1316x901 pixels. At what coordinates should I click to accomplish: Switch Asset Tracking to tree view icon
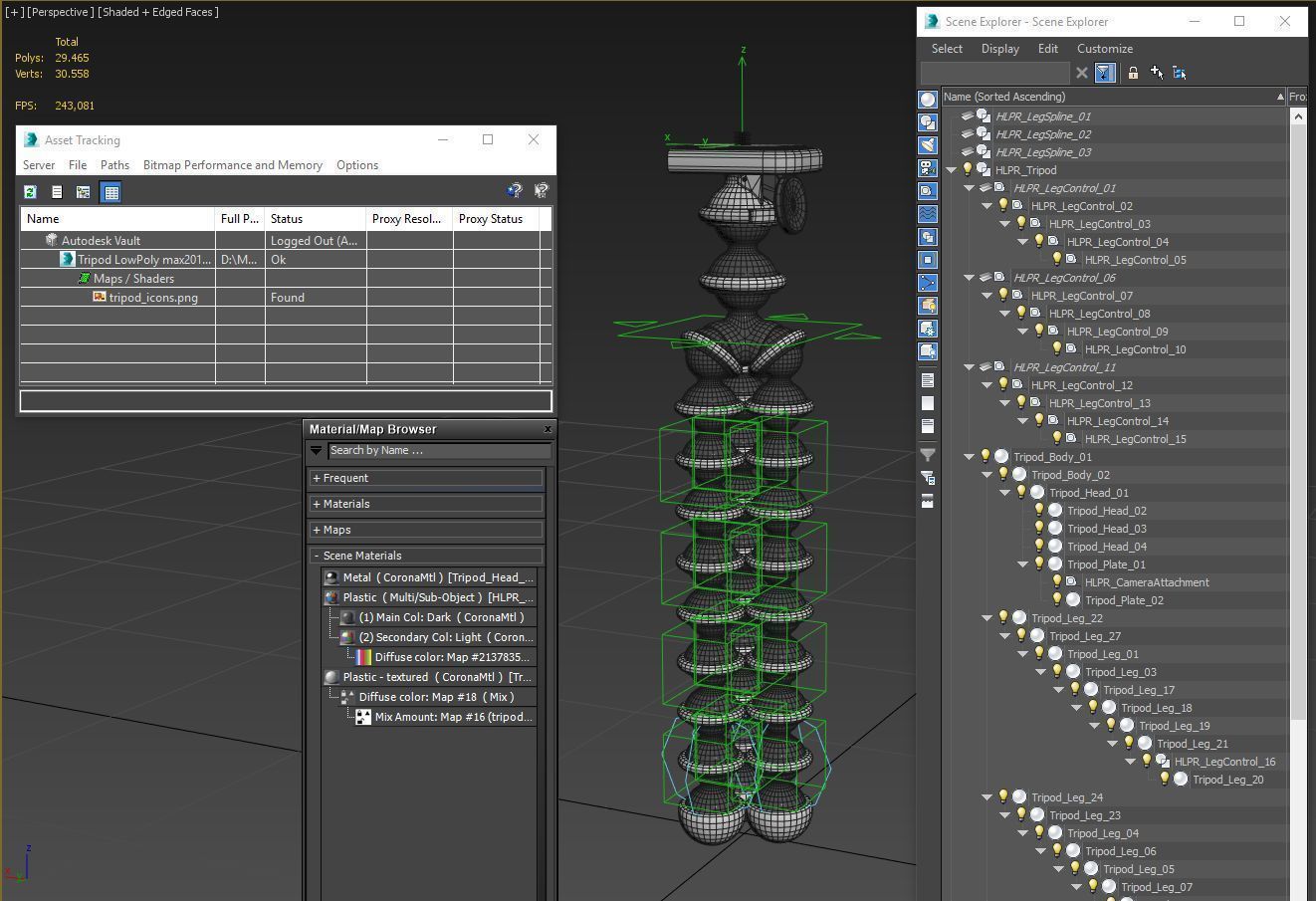click(x=84, y=192)
